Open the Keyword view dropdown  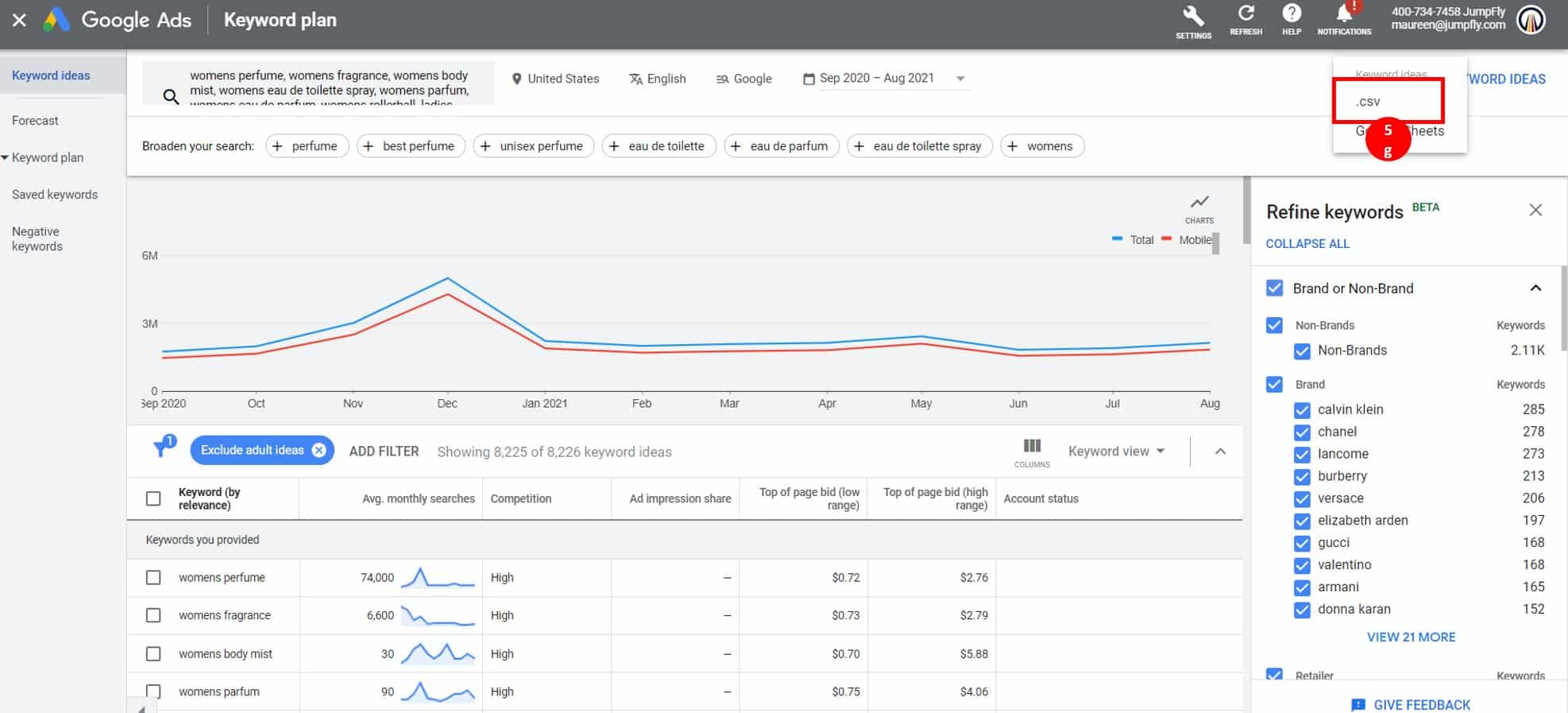(1116, 451)
